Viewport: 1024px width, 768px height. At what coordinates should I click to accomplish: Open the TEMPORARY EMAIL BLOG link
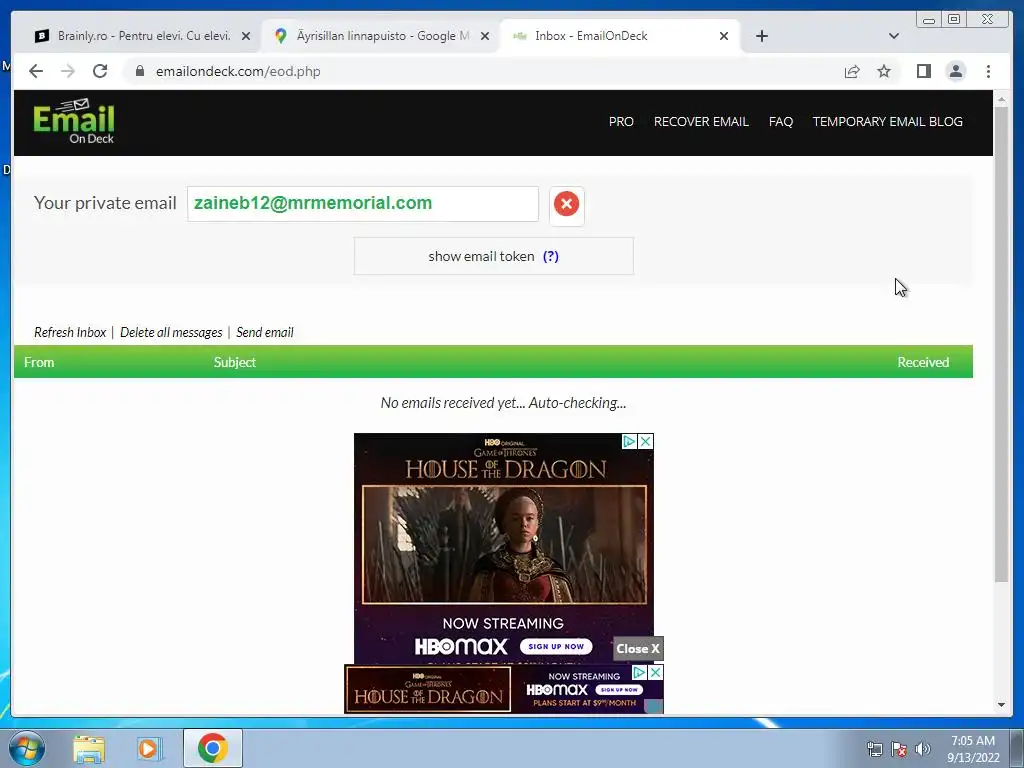pyautogui.click(x=888, y=121)
